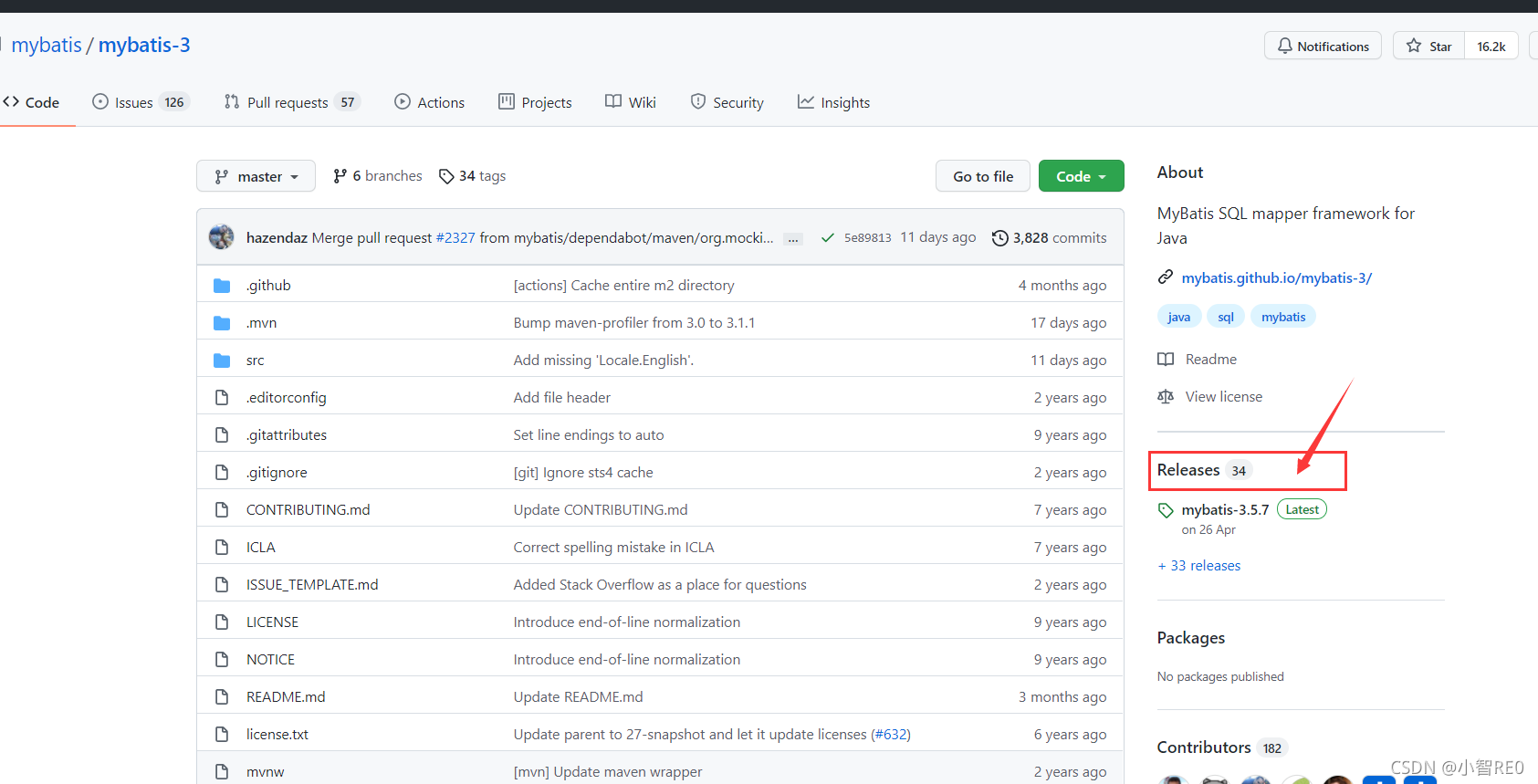Click the license.txt file icon
The image size is (1538, 784).
222,735
